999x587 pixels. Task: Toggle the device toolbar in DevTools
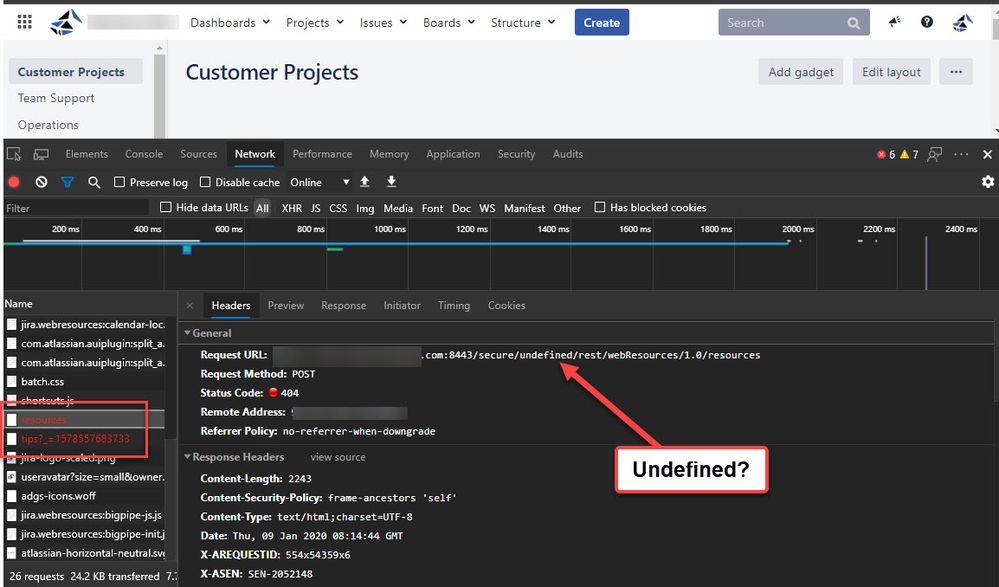(x=41, y=154)
